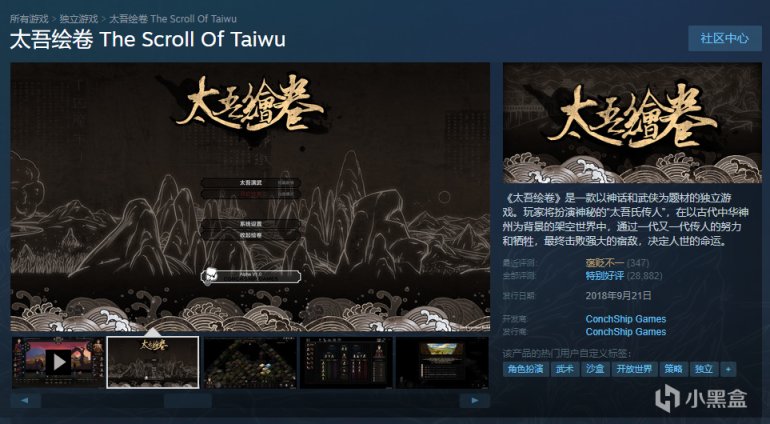Open ConchShip Games publisher link
770x424 pixels.
coord(626,332)
